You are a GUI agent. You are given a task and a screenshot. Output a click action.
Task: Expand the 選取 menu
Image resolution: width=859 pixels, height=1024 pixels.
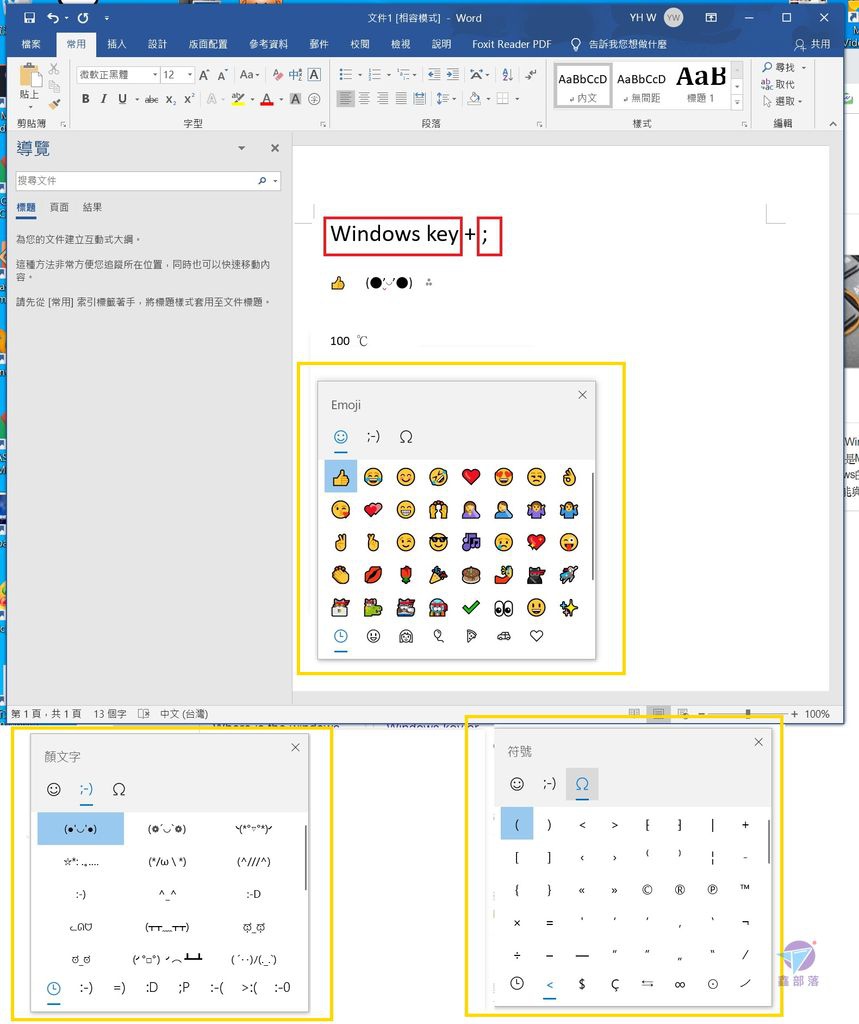pos(782,101)
